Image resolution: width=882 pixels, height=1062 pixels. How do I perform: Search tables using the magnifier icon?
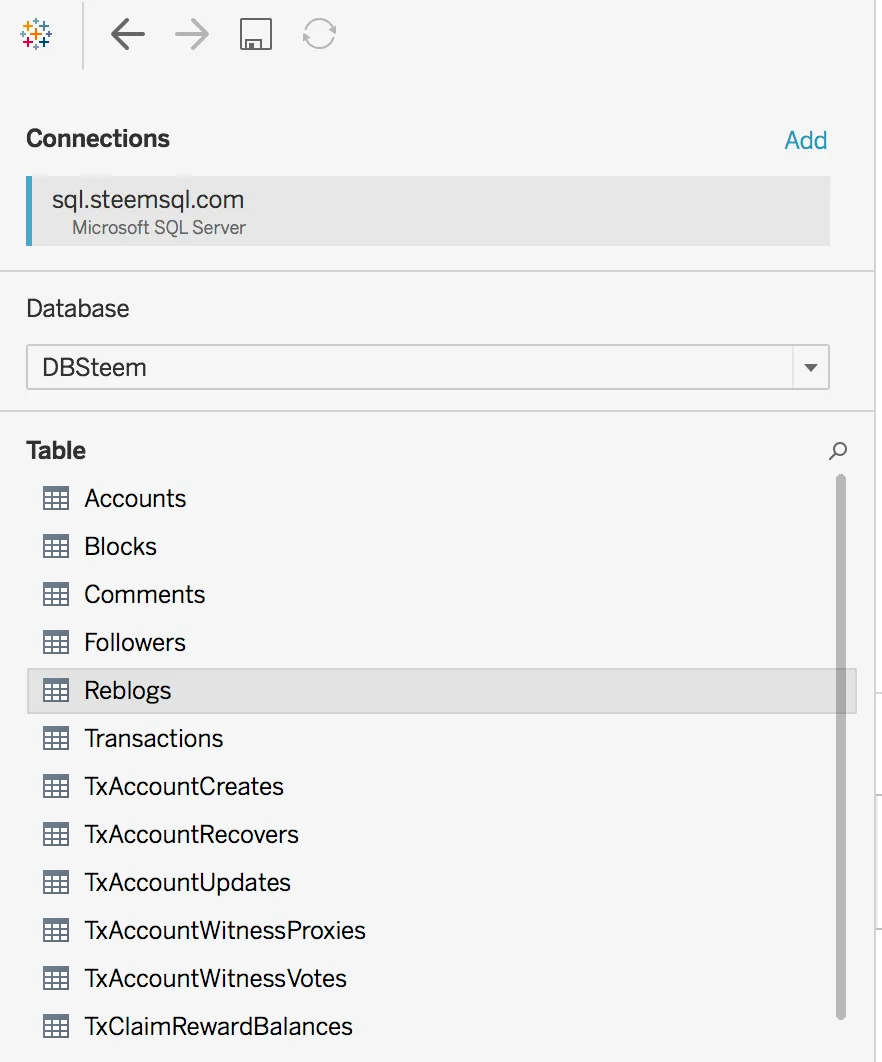pos(838,450)
